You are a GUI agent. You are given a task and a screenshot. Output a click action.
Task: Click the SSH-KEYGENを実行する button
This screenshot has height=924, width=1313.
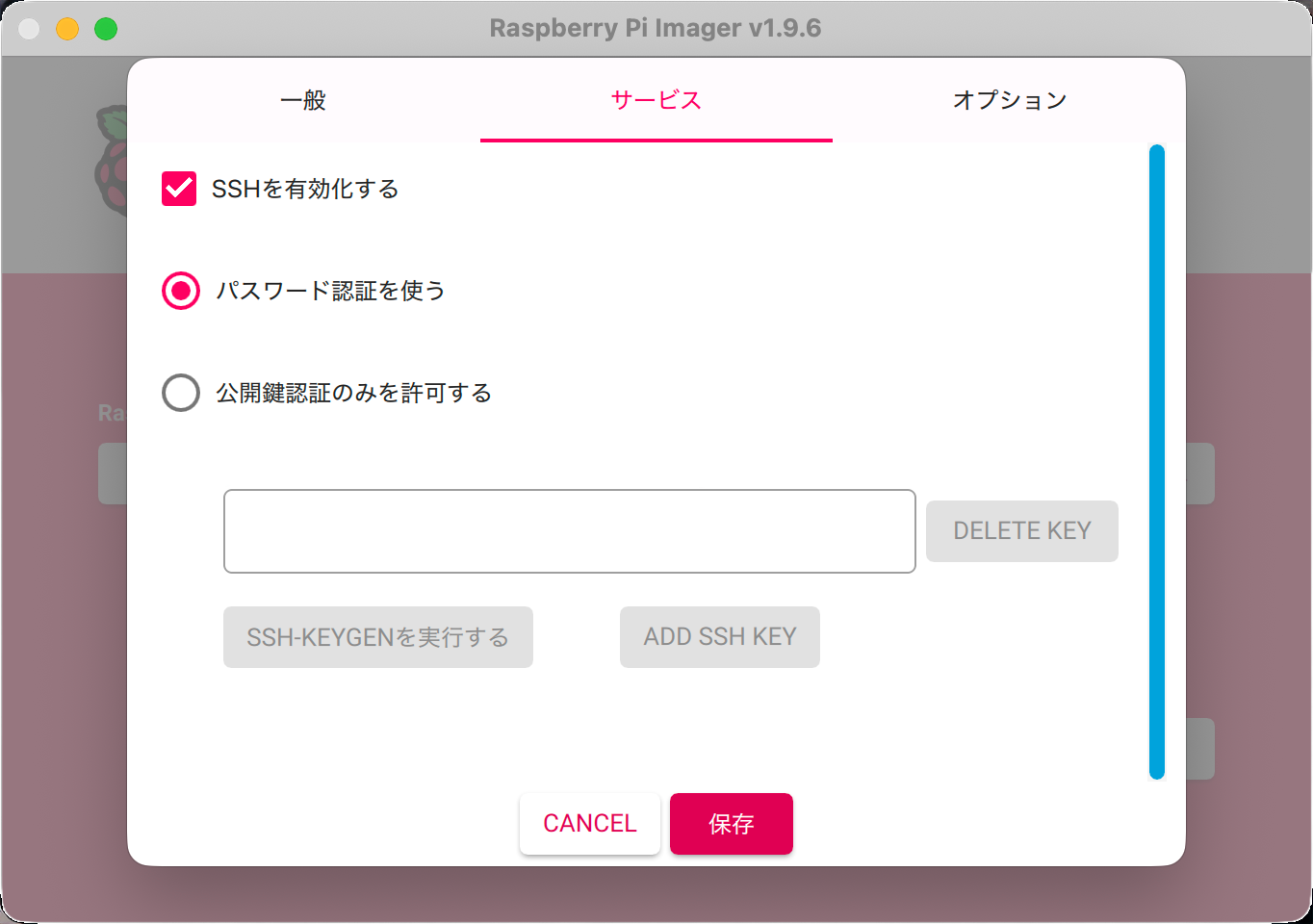[377, 637]
